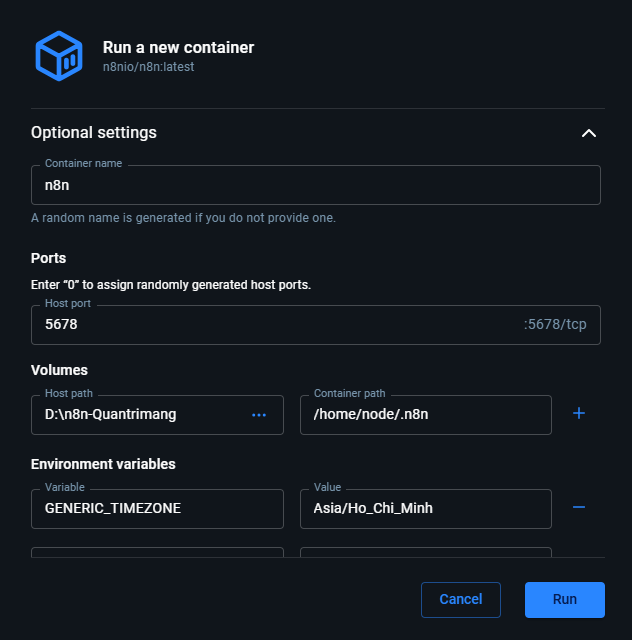
Task: Click the partially visible second value field
Action: pos(425,552)
